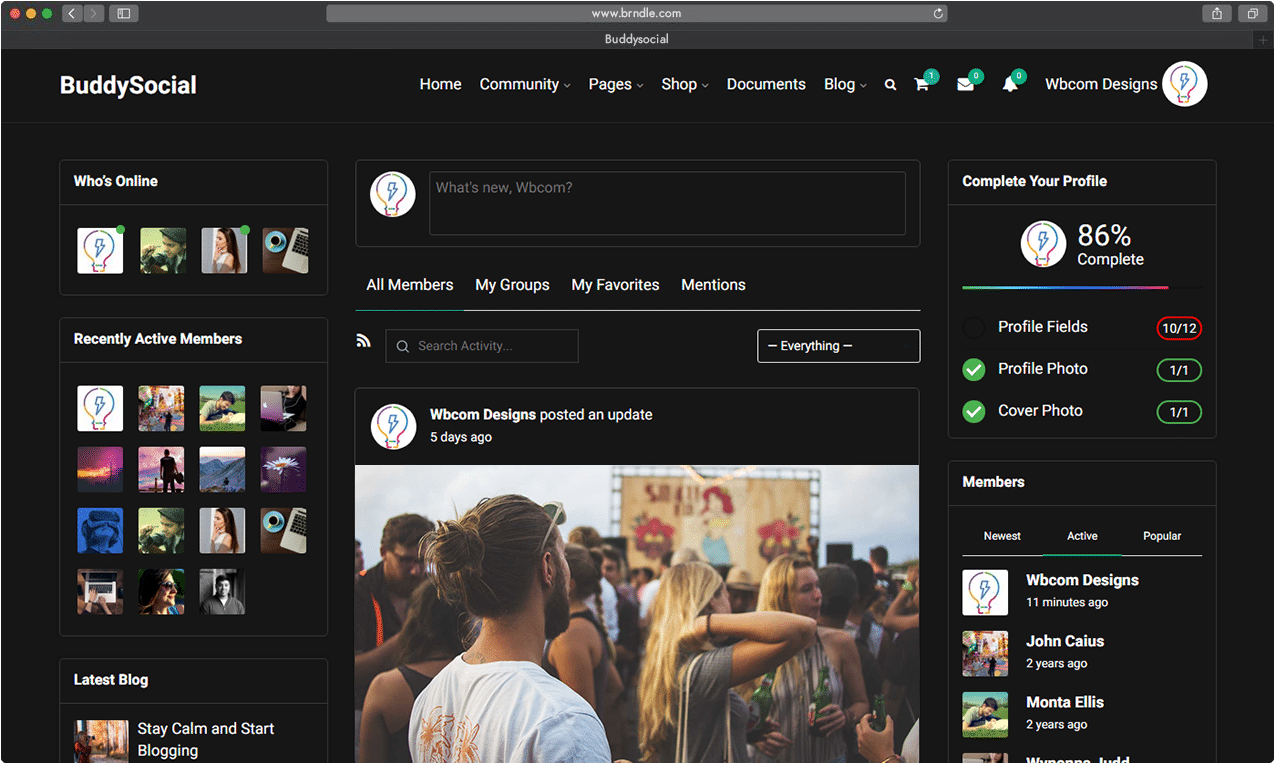Open the crowd photo in the post
This screenshot has height=764, width=1275.
coord(637,614)
